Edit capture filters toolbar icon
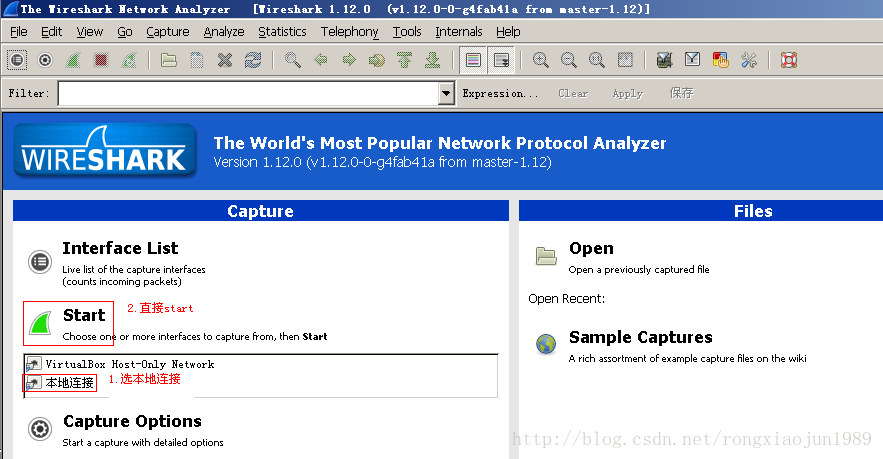Viewport: 883px width, 459px height. [x=664, y=60]
